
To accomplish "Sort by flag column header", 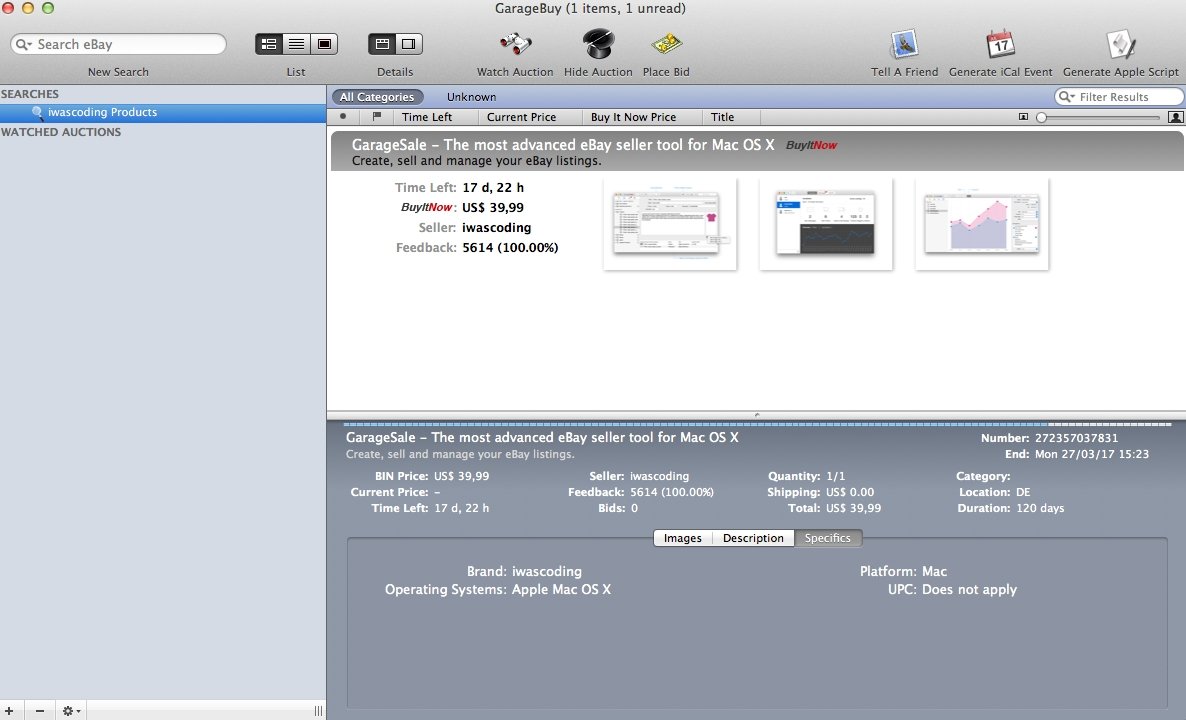I will 377,116.
